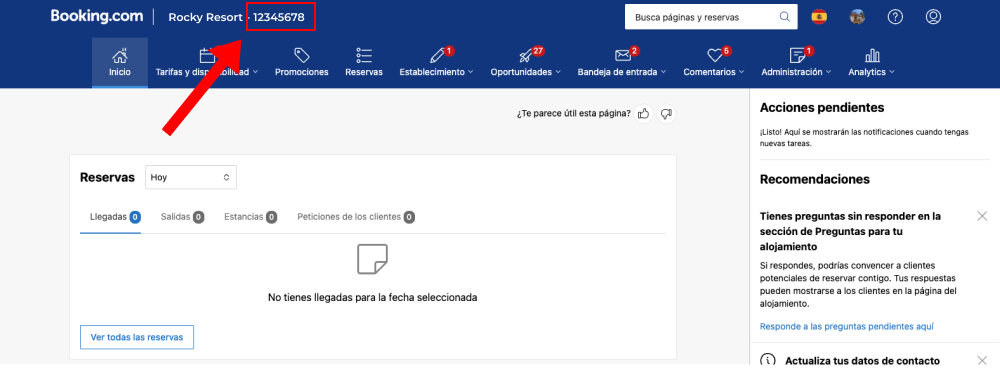Screen dimensions: 1000x372
Task: Click the search magnifier icon
Action: pos(784,17)
